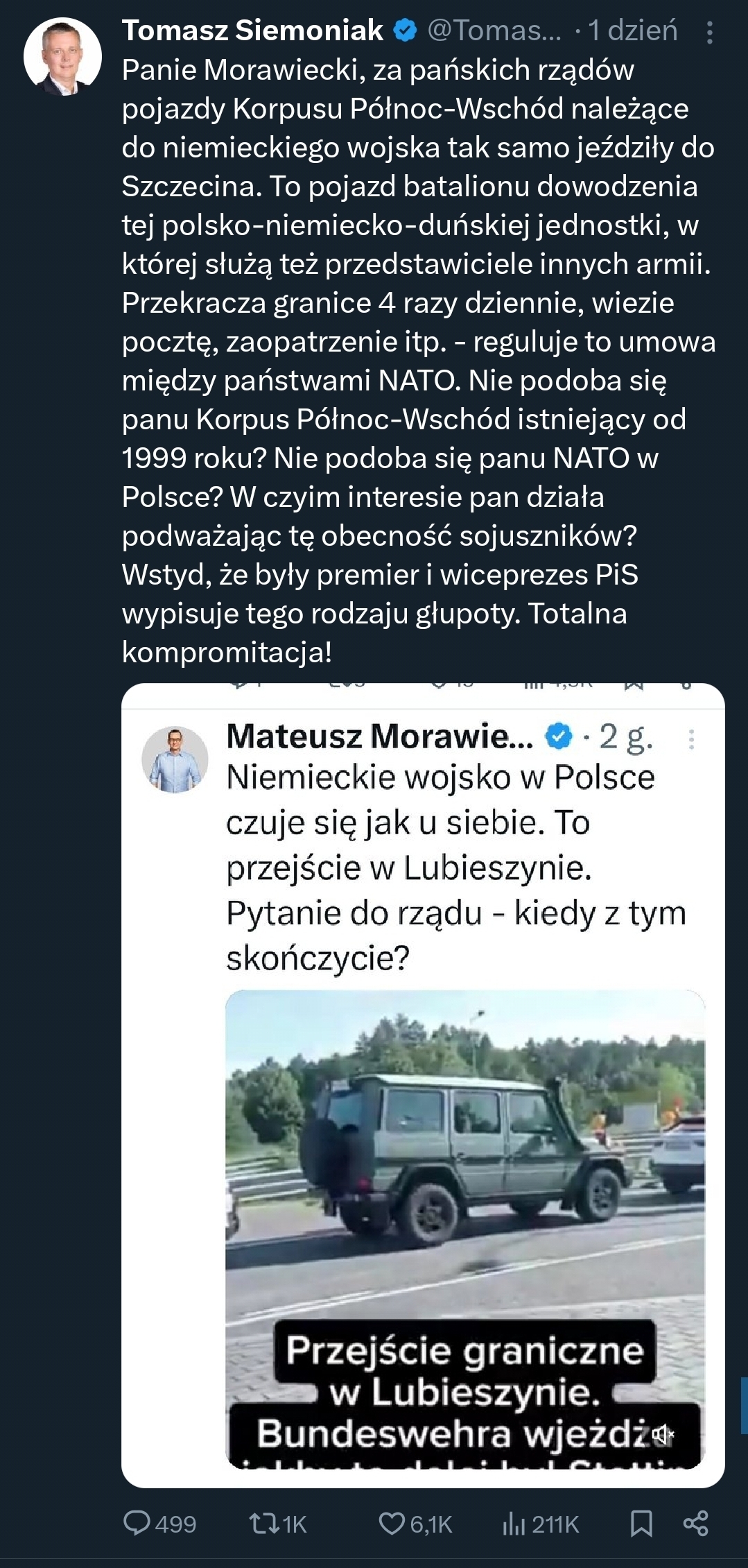Open three-dot menu on quoted Morawiecki tweet
Viewport: 748px width, 1568px height.
[691, 739]
